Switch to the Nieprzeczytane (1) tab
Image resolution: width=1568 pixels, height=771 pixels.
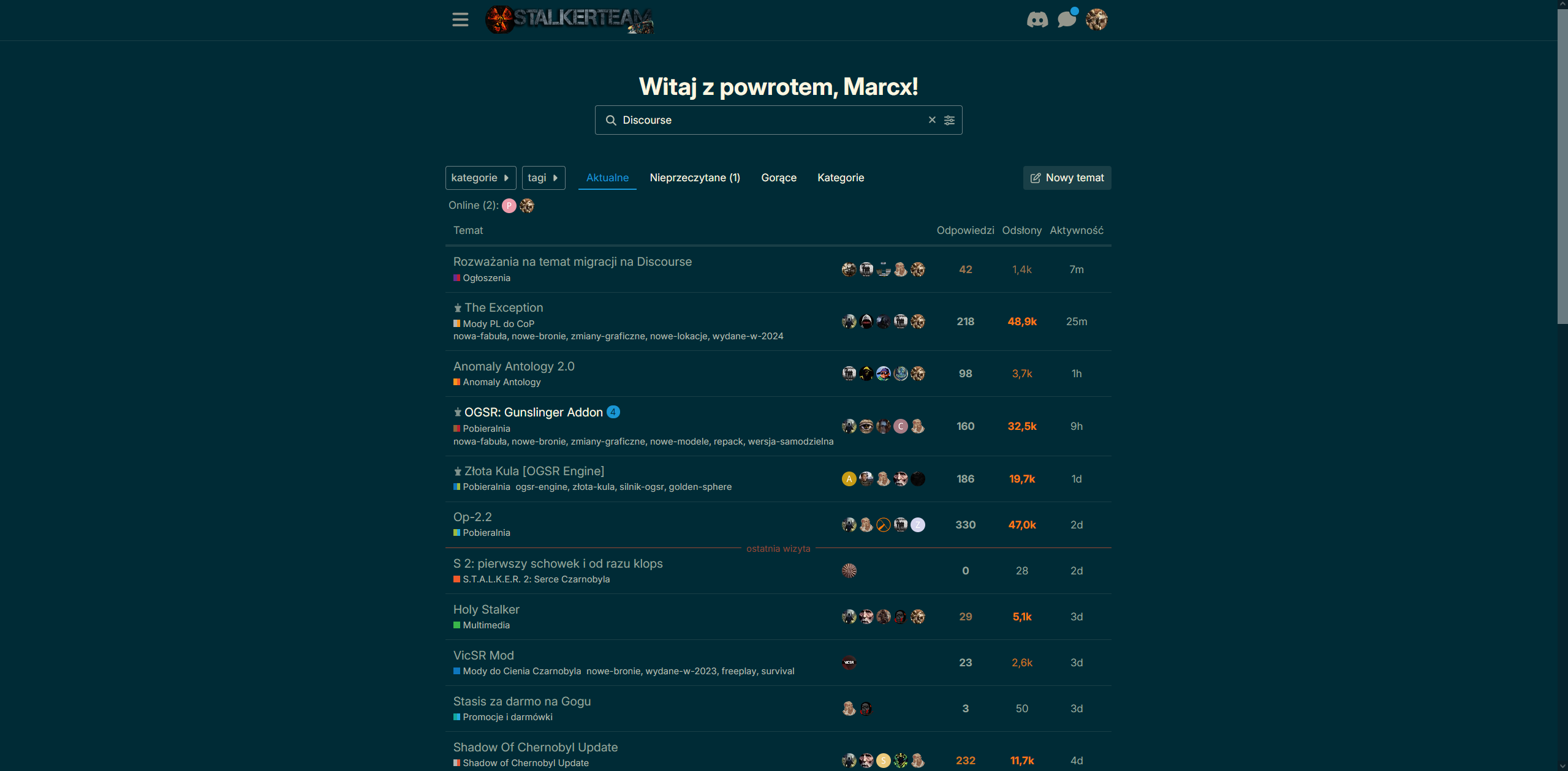pyautogui.click(x=695, y=178)
